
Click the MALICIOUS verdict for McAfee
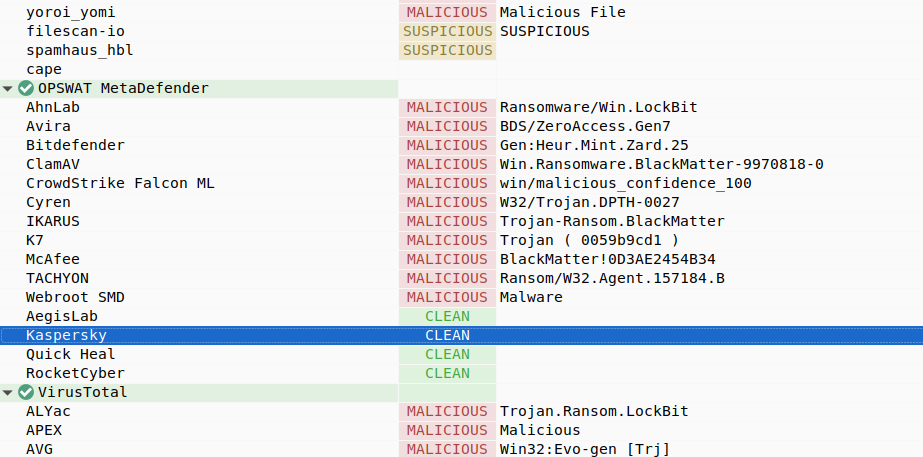[447, 259]
